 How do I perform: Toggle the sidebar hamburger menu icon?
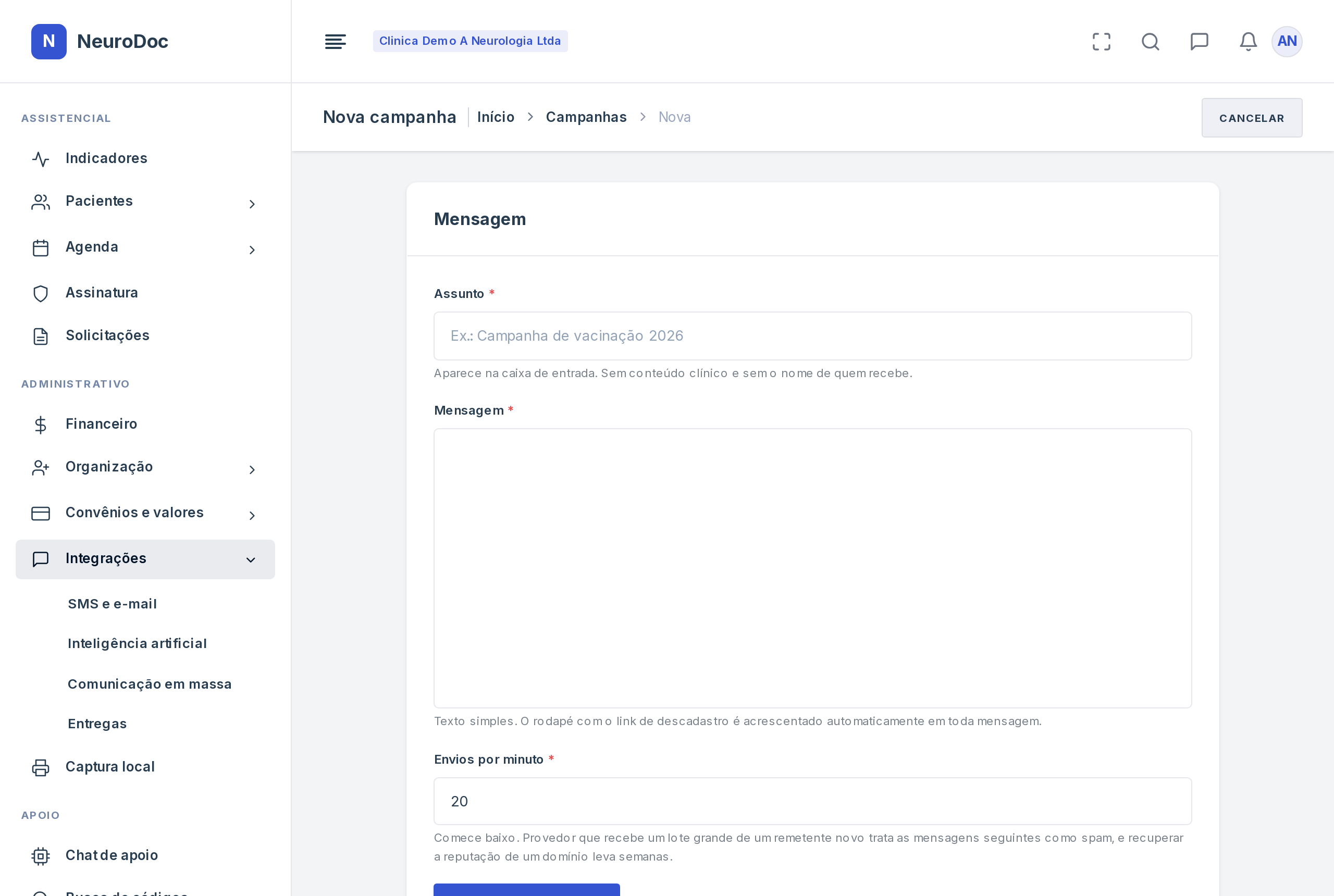coord(336,41)
